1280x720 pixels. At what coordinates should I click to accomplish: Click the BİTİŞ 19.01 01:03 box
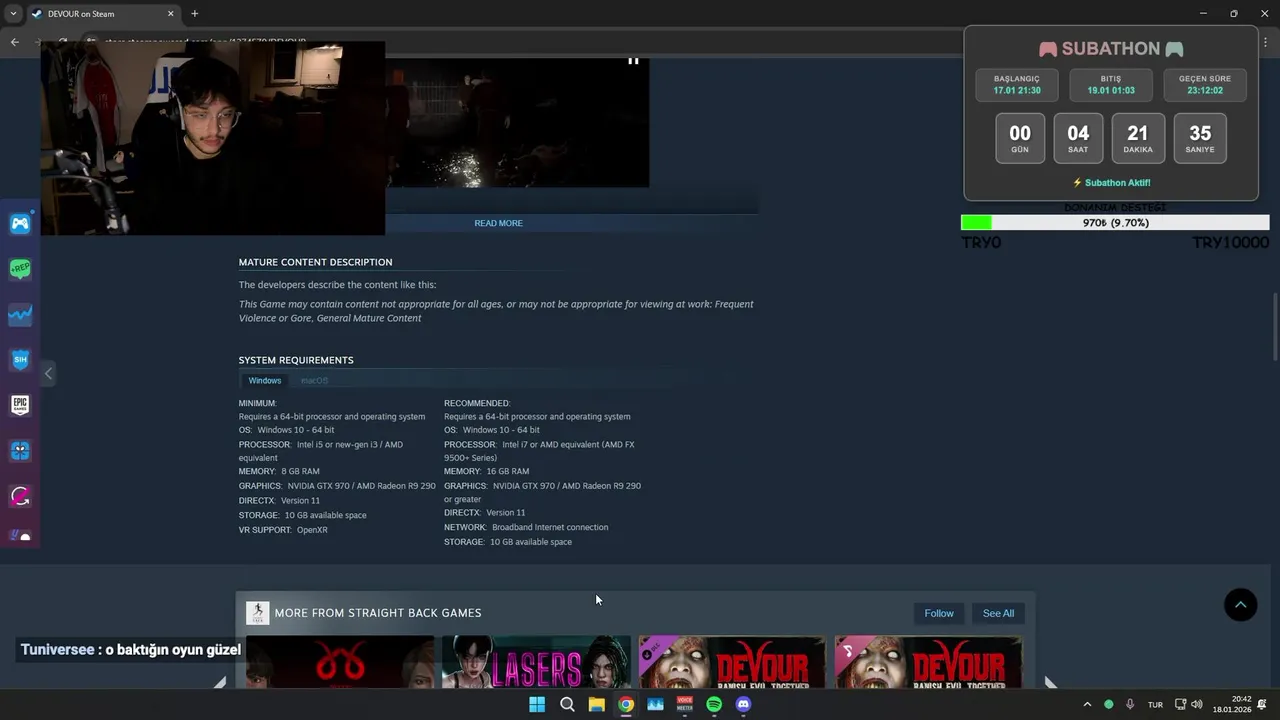pyautogui.click(x=1111, y=85)
